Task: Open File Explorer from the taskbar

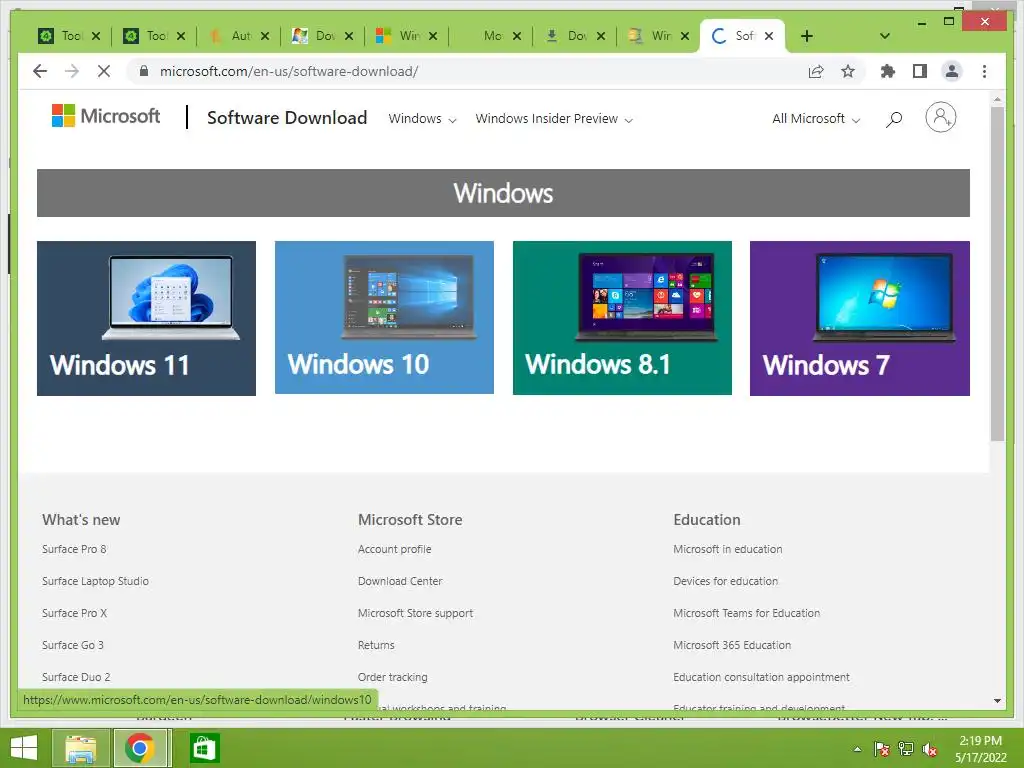Action: (80, 748)
